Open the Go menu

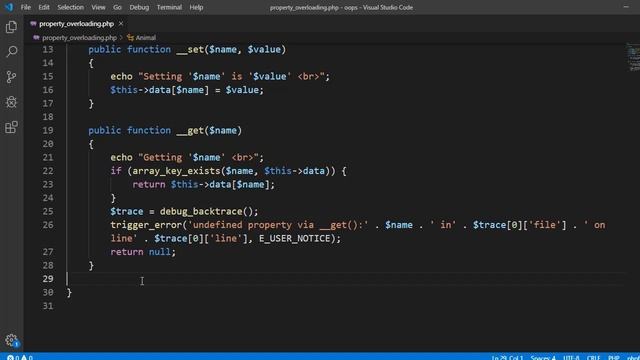tap(117, 7)
